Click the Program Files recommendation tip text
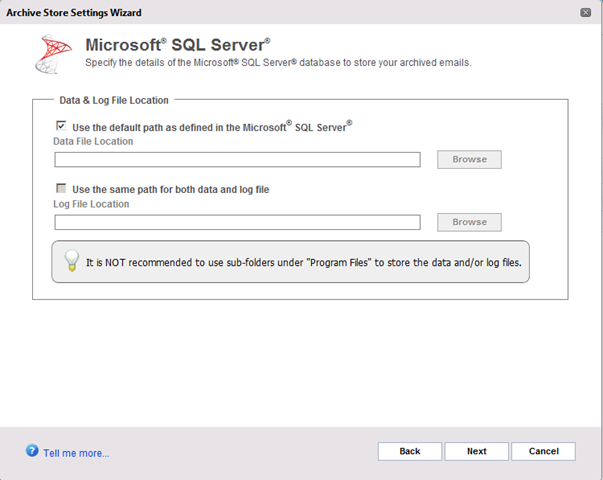Viewport: 603px width, 480px height. (304, 263)
